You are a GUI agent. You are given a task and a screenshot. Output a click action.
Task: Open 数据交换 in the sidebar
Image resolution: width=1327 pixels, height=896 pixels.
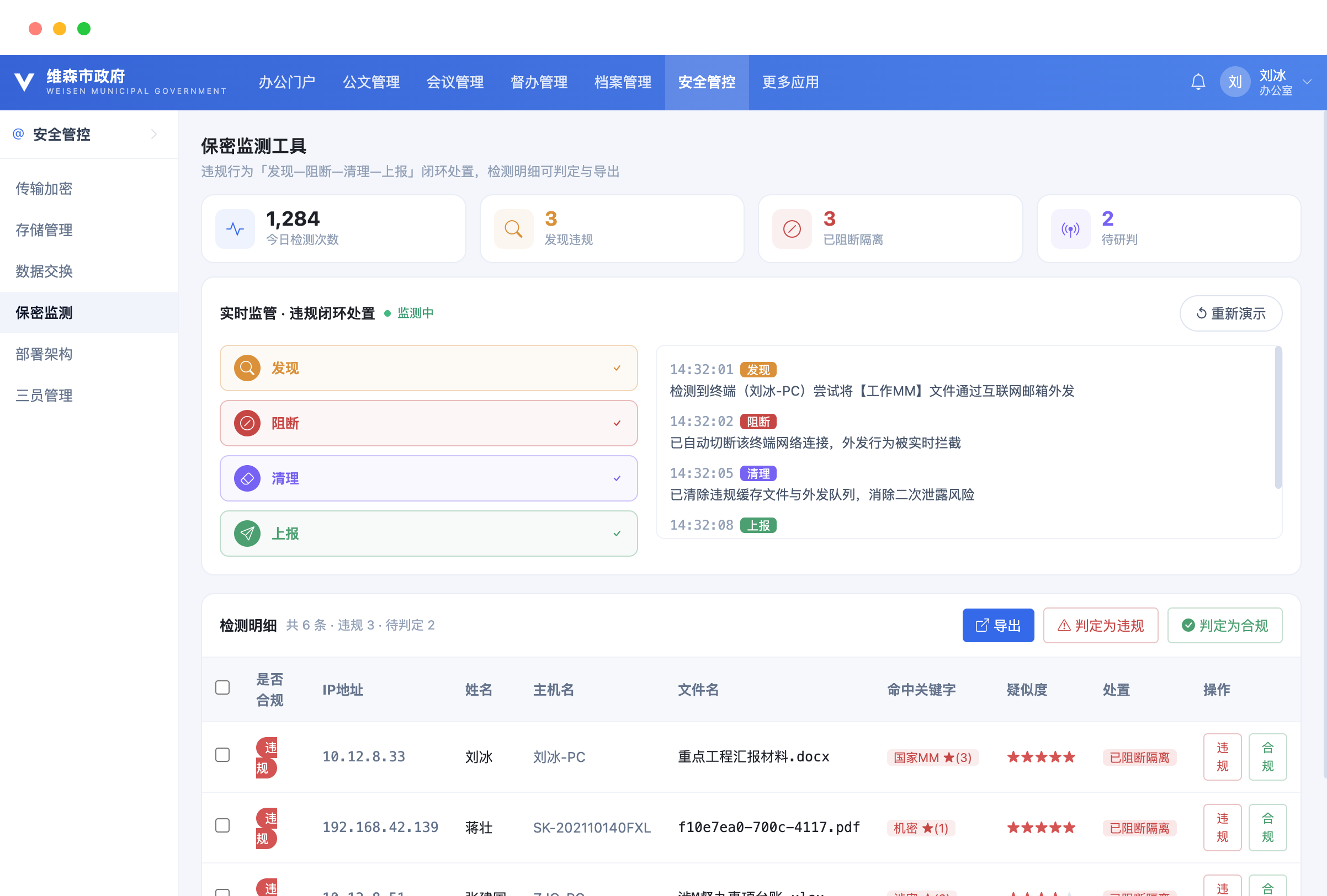88,271
